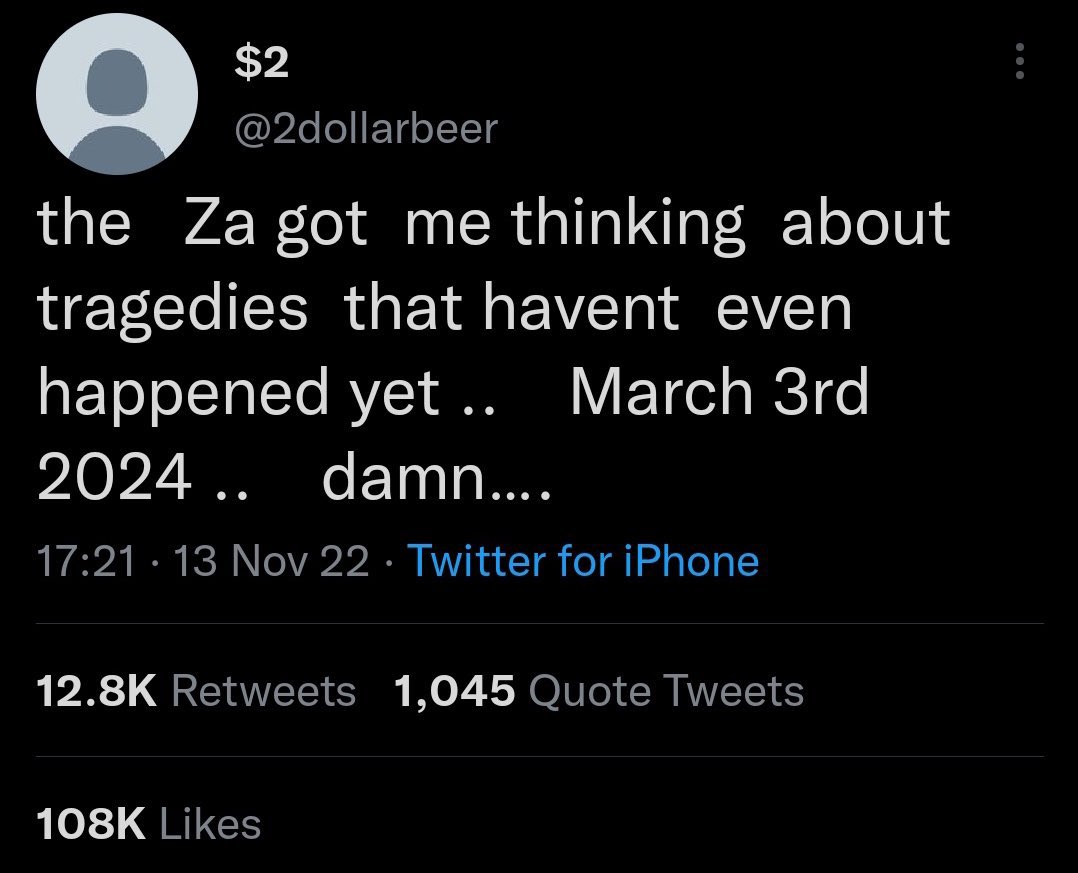The width and height of the screenshot is (1078, 873).
Task: Tap the 2024 text in tweet
Action: [114, 477]
